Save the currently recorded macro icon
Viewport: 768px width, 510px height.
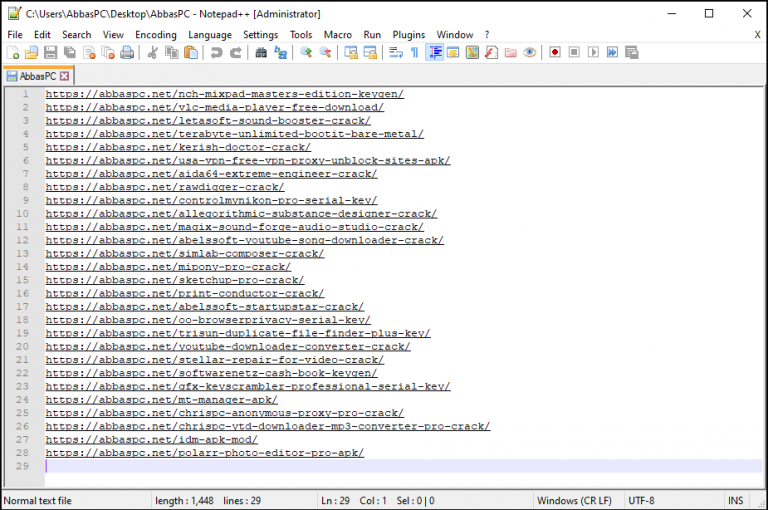point(632,52)
